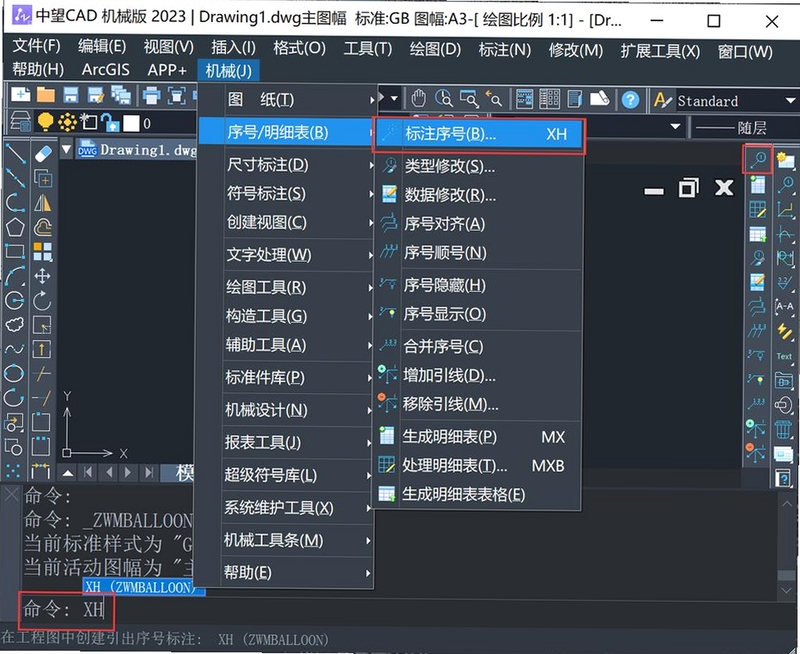Choose 处理明细表(T)... menu entry

[x=478, y=466]
